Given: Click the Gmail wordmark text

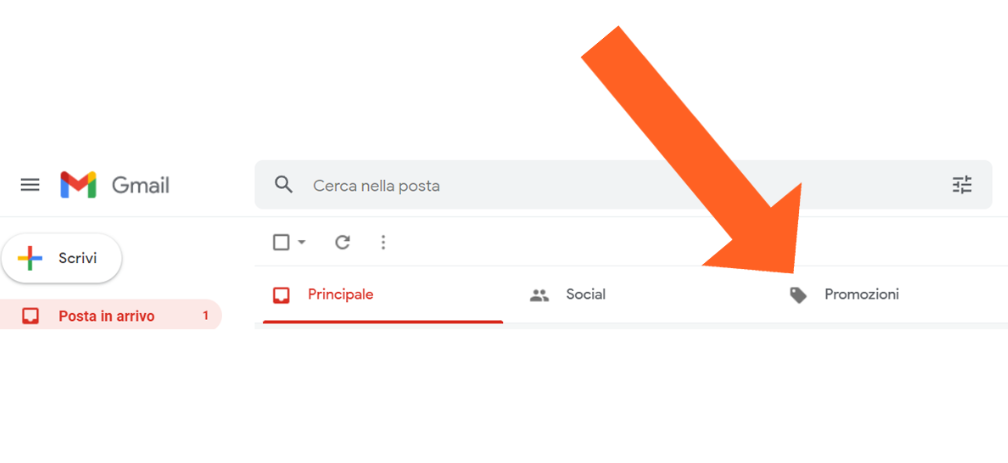Looking at the screenshot, I should 141,186.
